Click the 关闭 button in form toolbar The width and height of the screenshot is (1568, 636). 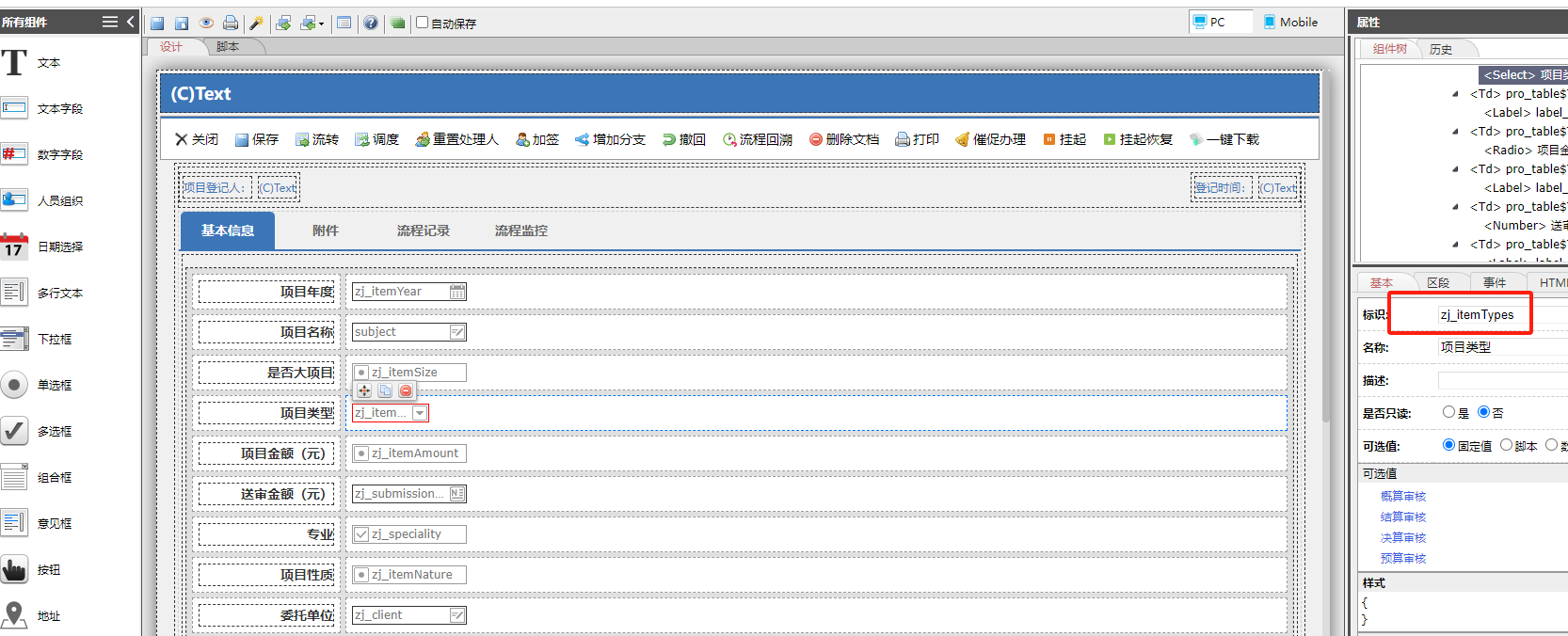coord(197,139)
